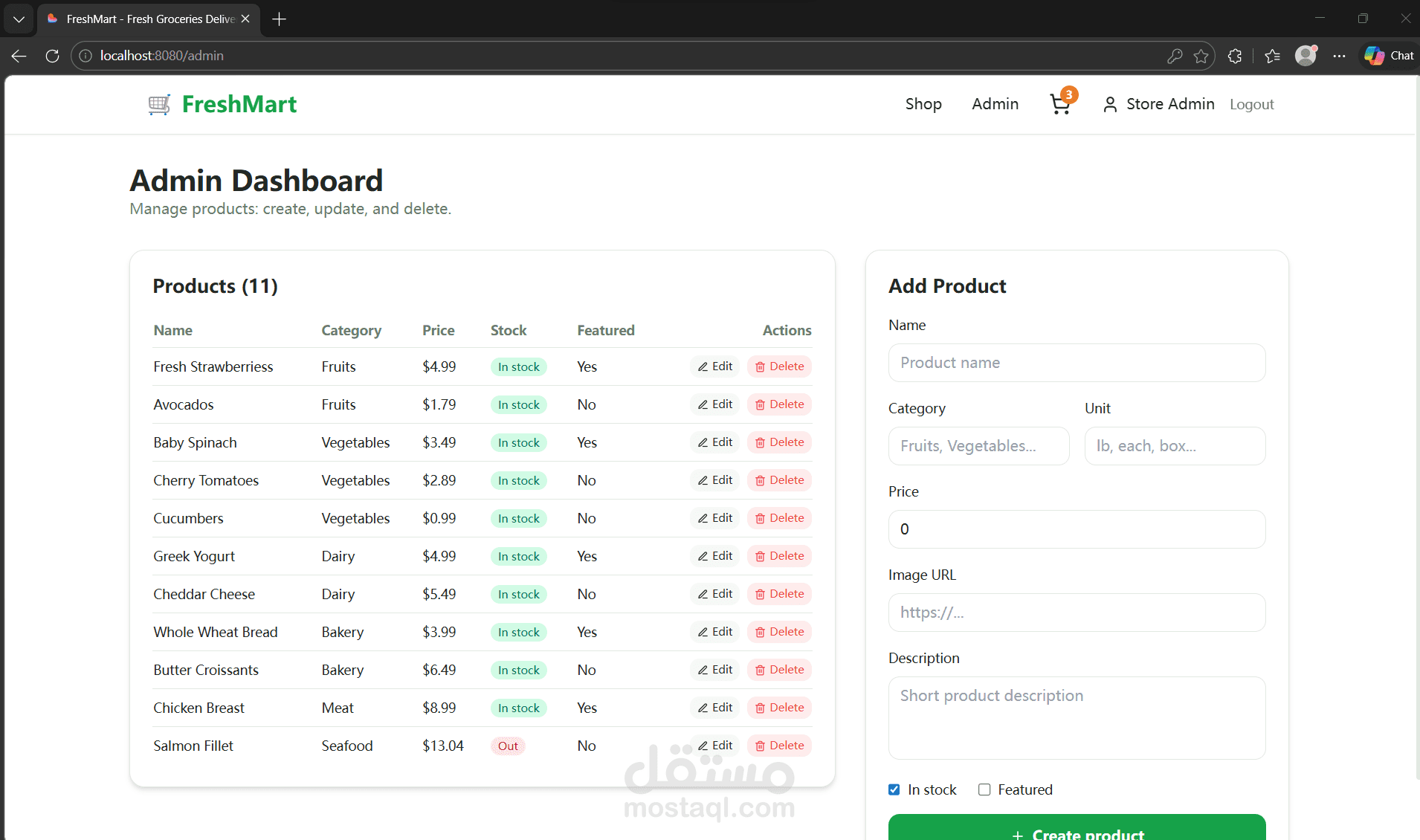
Task: Delete the Cucumbers product
Action: 780,518
